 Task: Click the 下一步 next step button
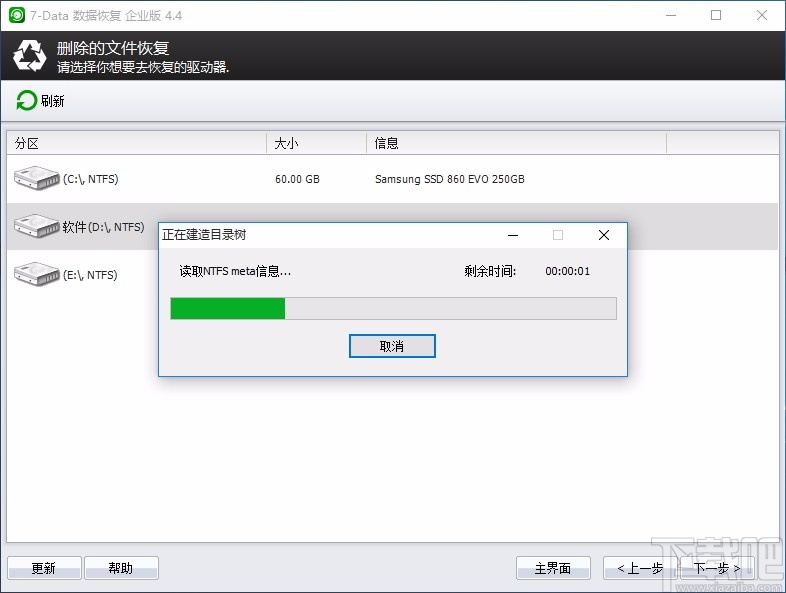(x=717, y=568)
